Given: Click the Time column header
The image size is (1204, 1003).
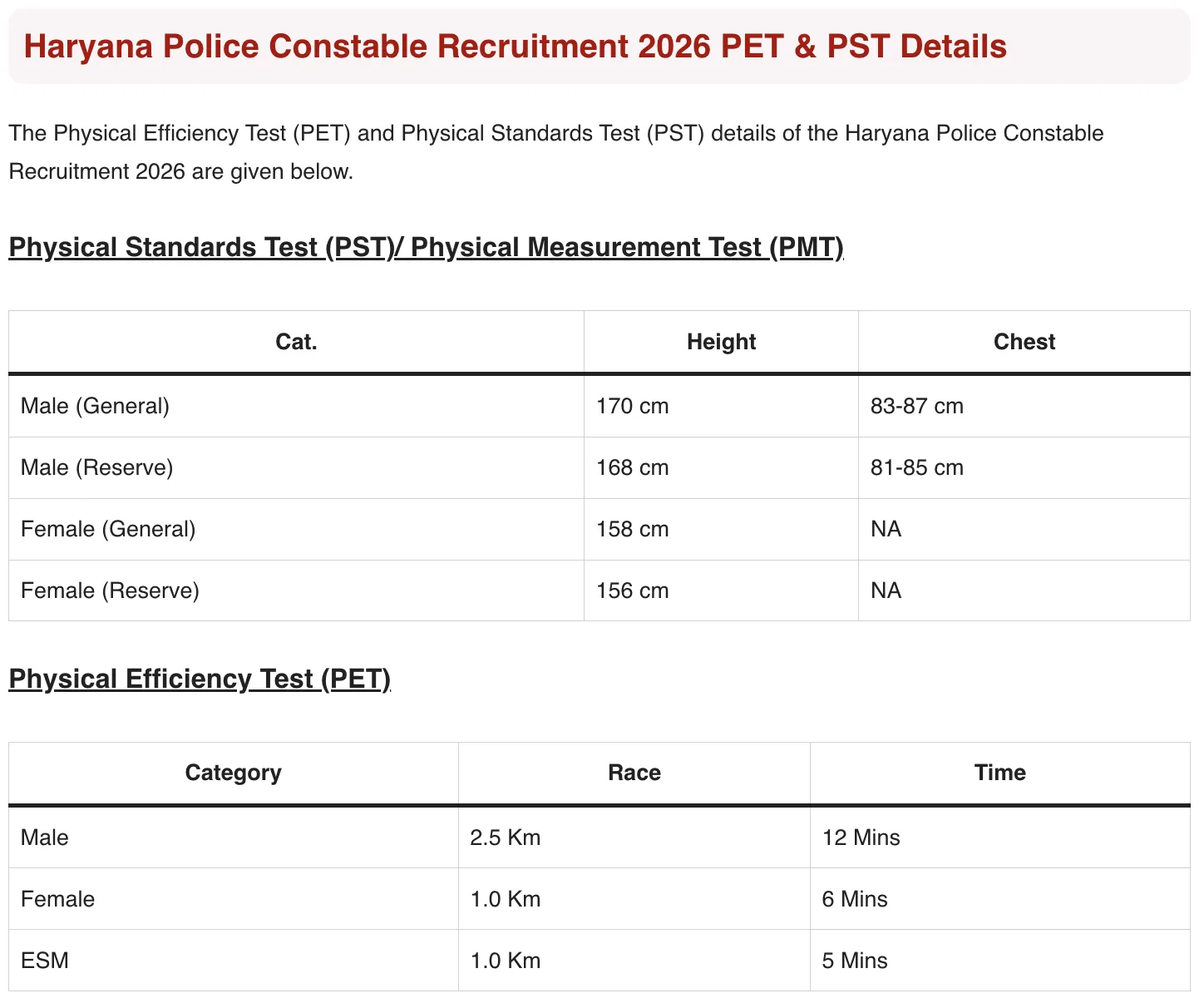Looking at the screenshot, I should click(x=999, y=773).
